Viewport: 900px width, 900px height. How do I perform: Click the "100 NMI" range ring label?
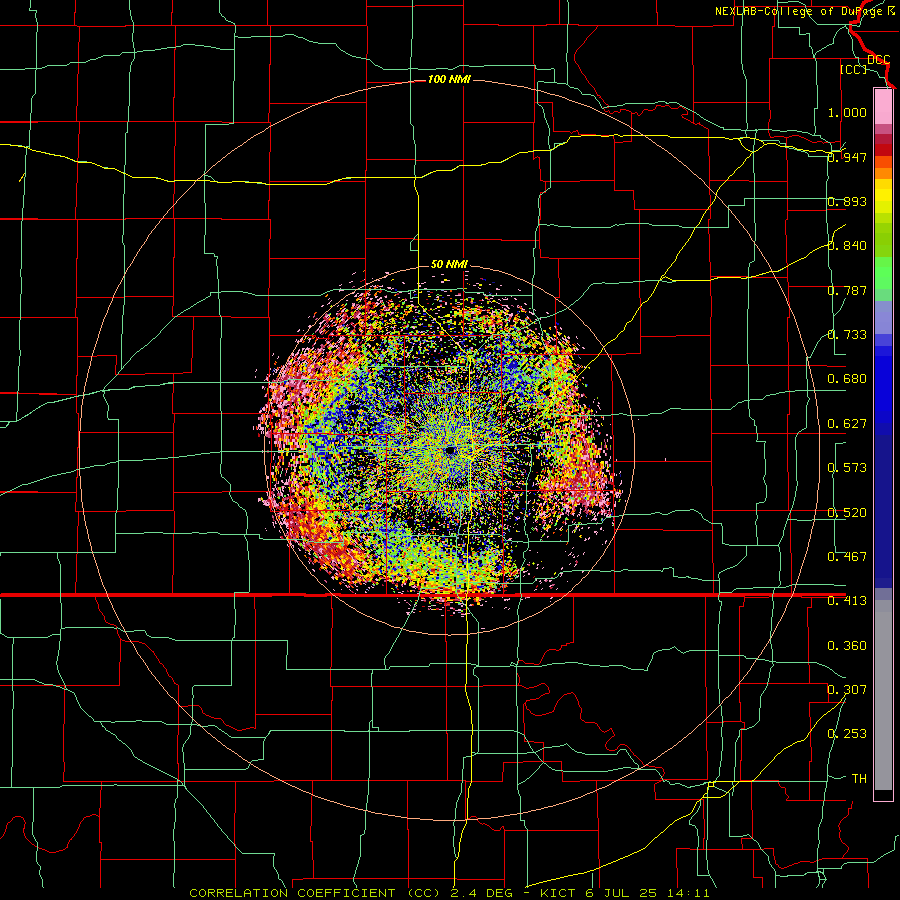pos(449,79)
